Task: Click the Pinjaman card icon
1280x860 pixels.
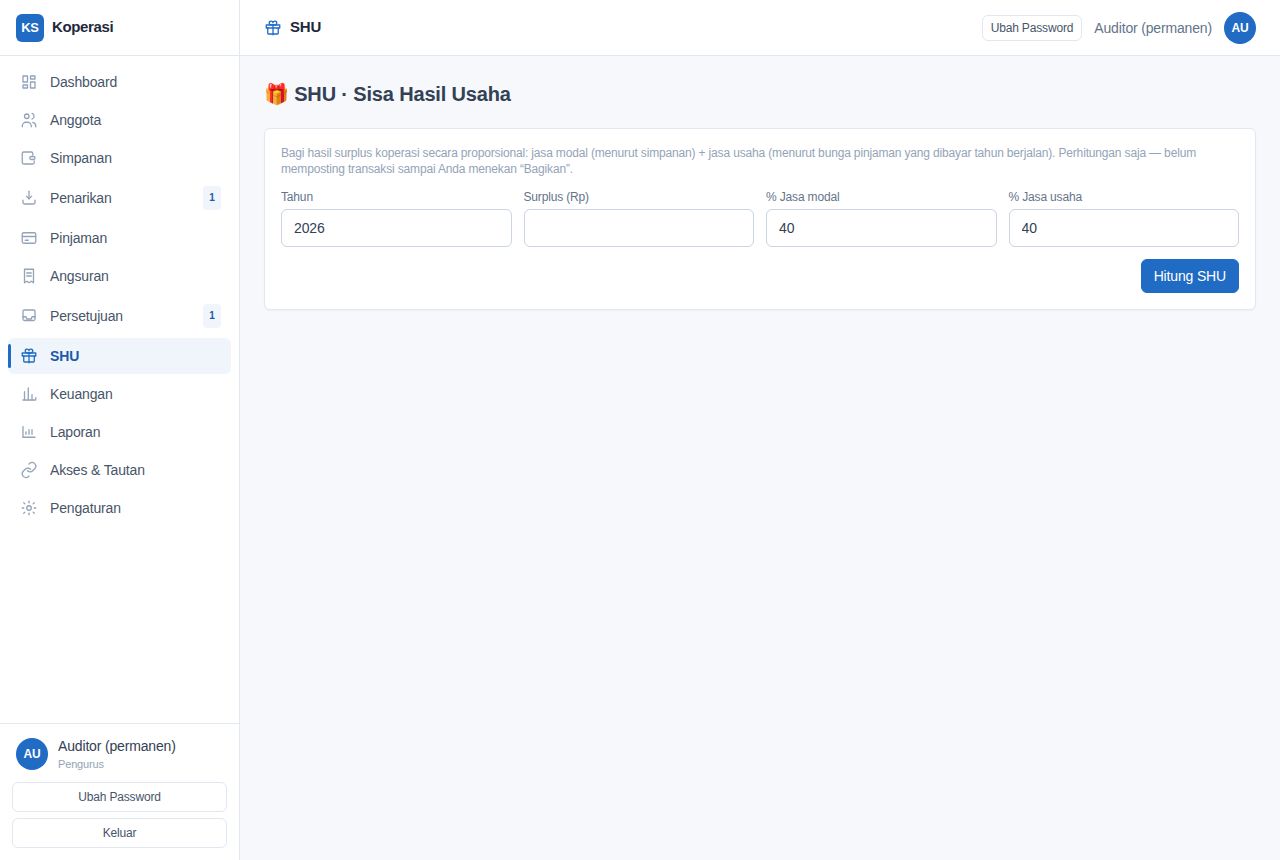Action: pos(29,238)
